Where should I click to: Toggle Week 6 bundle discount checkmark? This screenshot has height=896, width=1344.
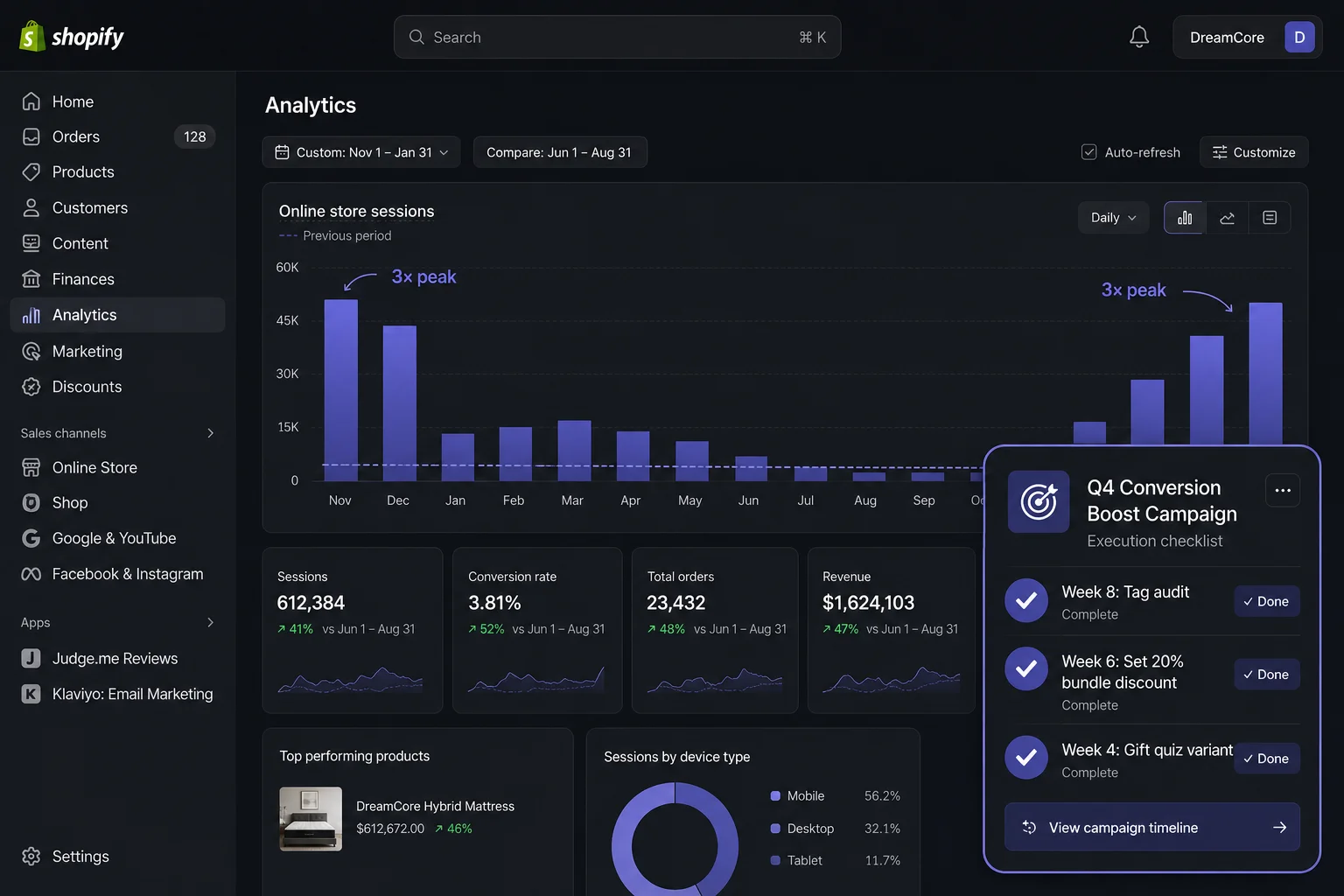point(1026,668)
